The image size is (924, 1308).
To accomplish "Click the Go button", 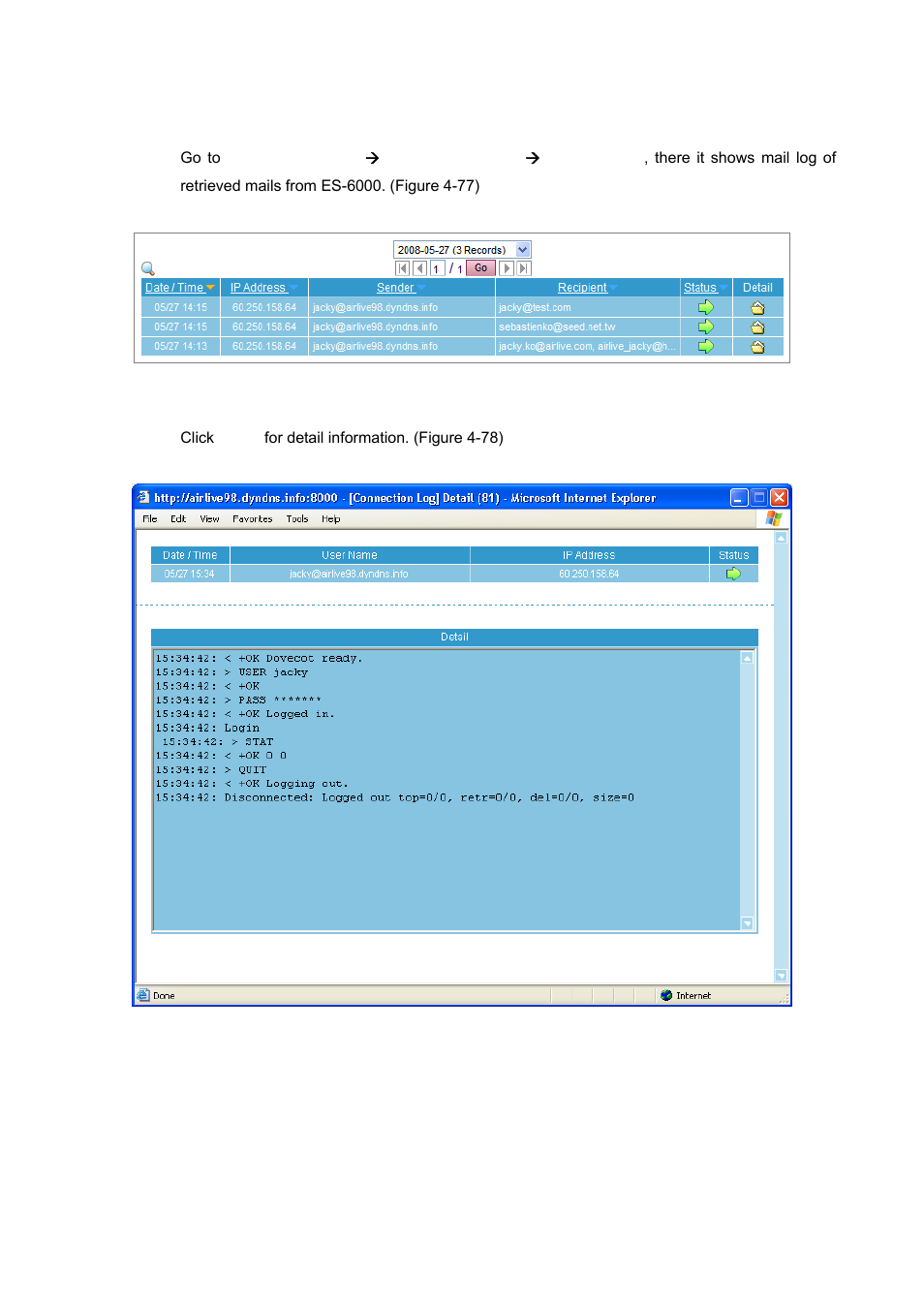I will click(481, 268).
